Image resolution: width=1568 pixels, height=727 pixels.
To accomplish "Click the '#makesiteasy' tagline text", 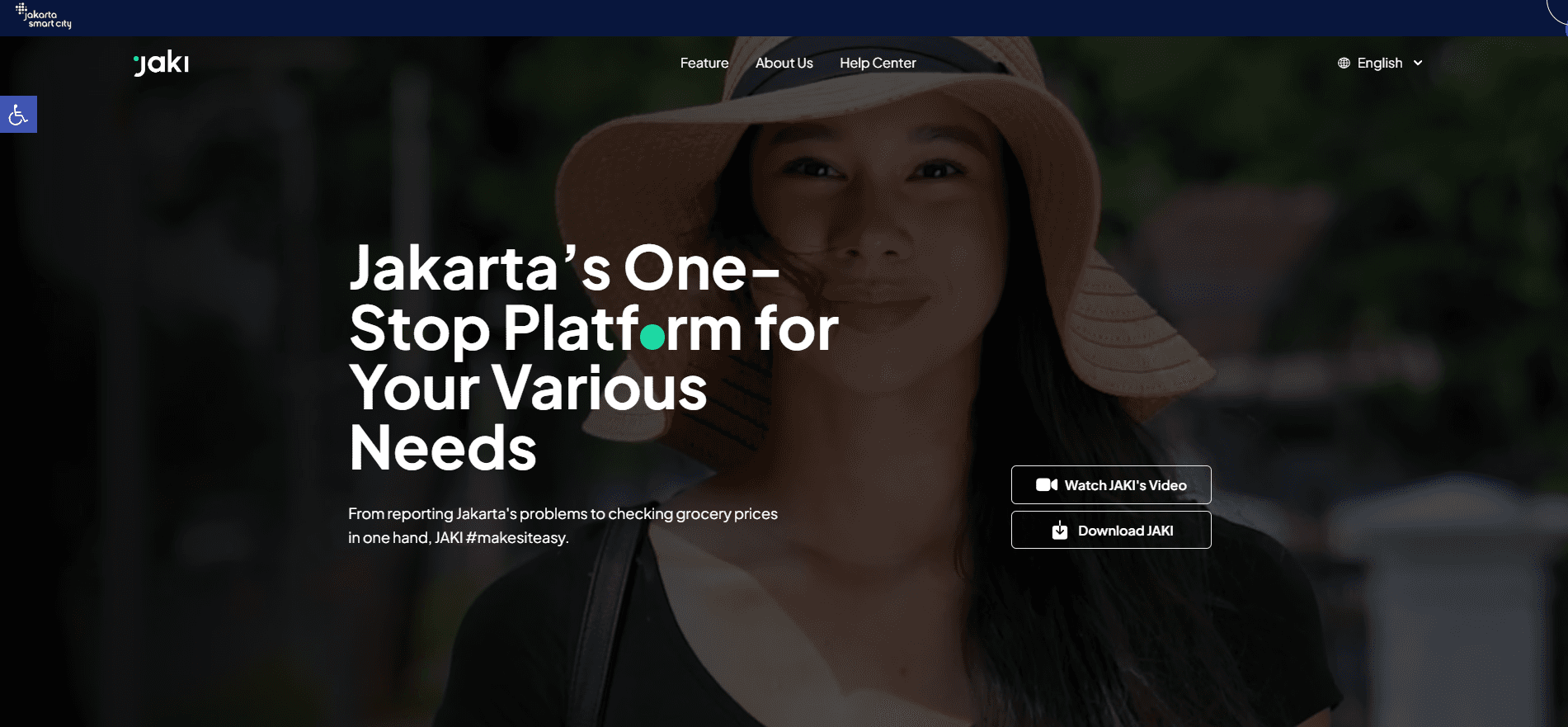I will [x=517, y=537].
